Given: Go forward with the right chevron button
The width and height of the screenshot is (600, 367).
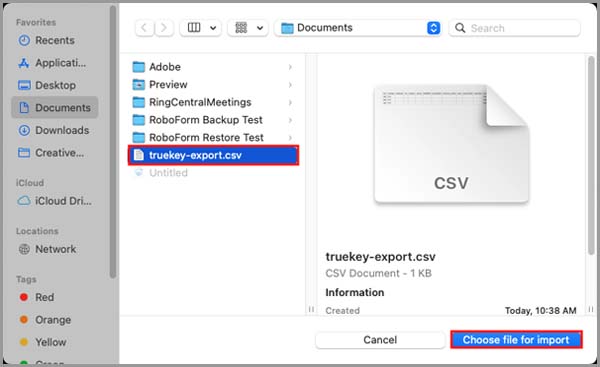Looking at the screenshot, I should [164, 28].
